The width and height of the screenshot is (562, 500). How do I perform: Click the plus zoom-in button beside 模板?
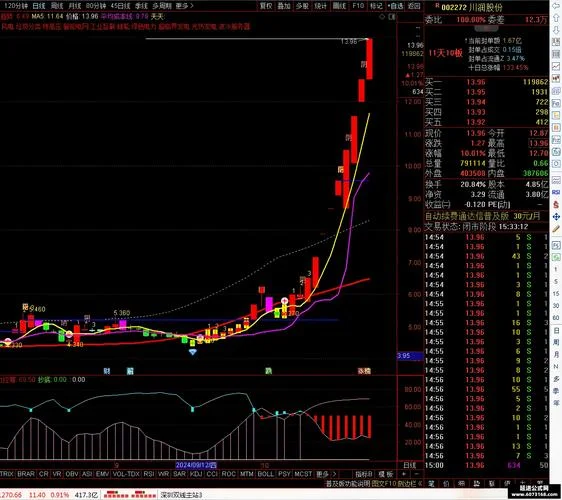click(x=404, y=474)
